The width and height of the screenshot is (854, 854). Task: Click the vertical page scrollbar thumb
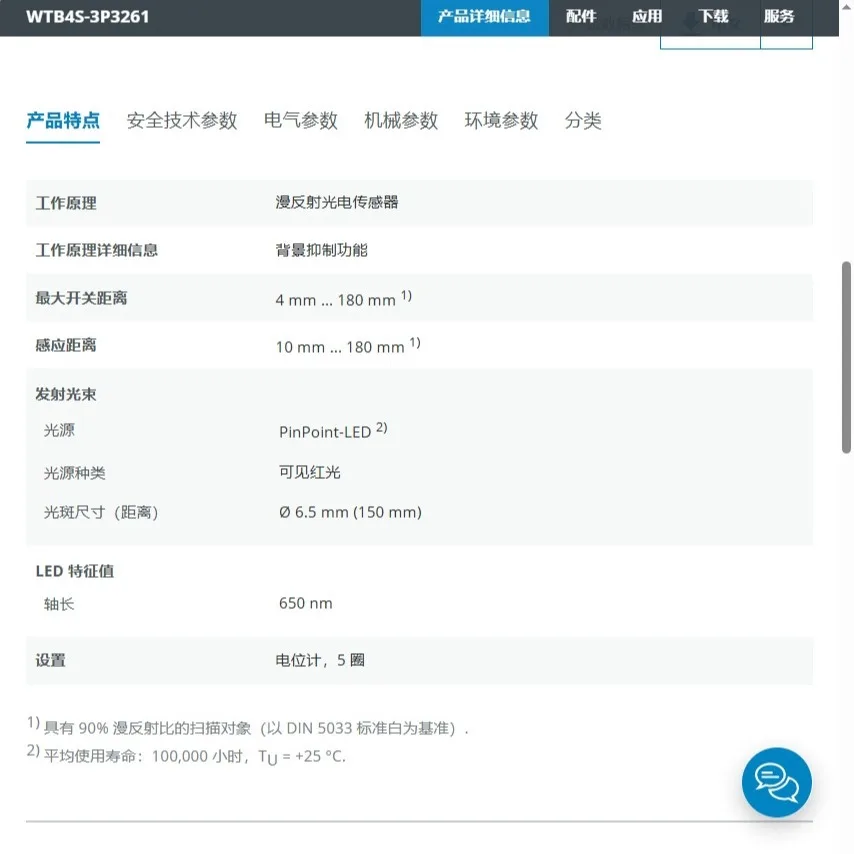pyautogui.click(x=846, y=357)
